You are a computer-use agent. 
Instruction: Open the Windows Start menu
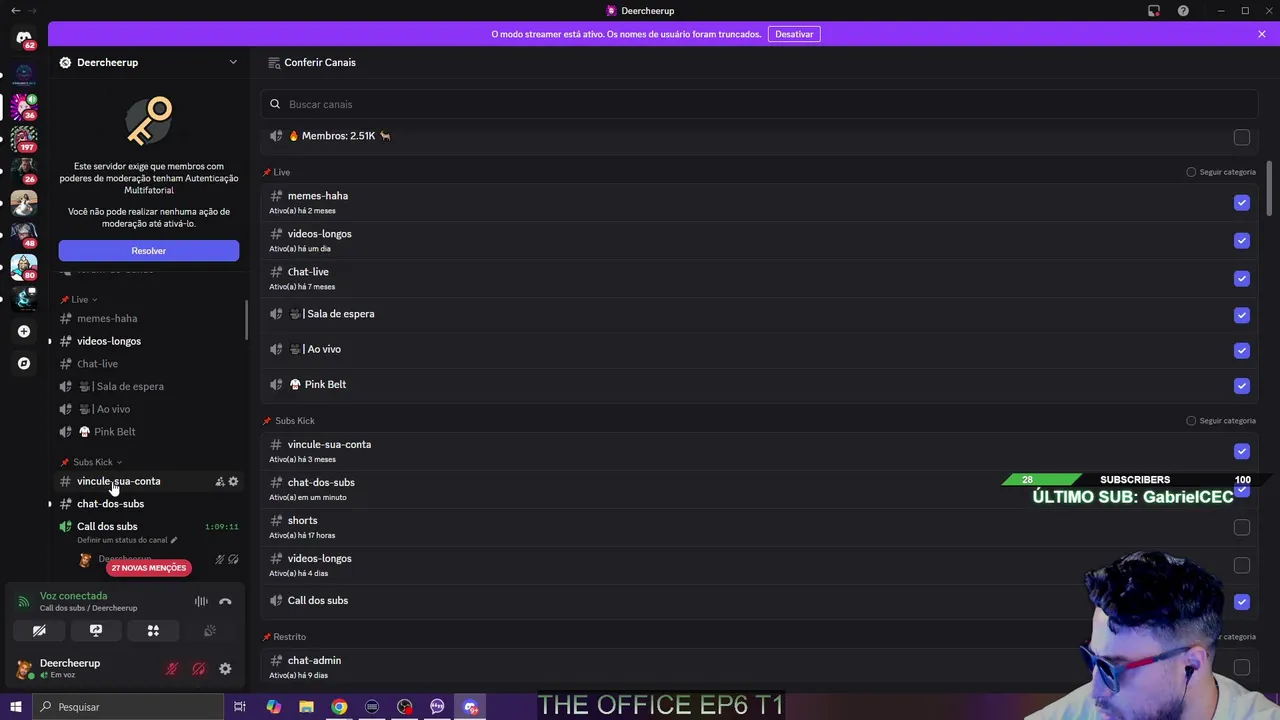pos(16,707)
